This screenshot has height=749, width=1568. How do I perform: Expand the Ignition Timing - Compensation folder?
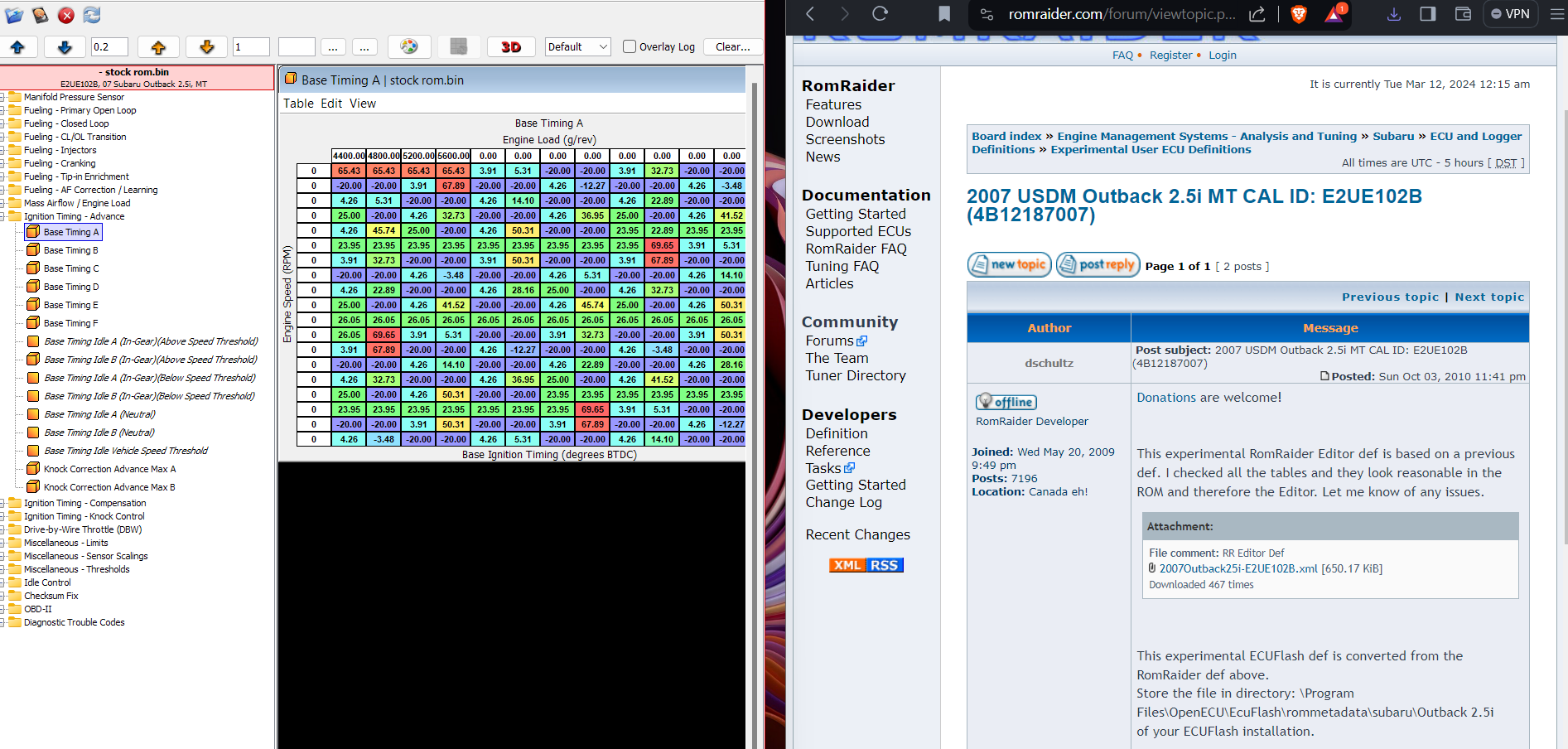pos(3,503)
